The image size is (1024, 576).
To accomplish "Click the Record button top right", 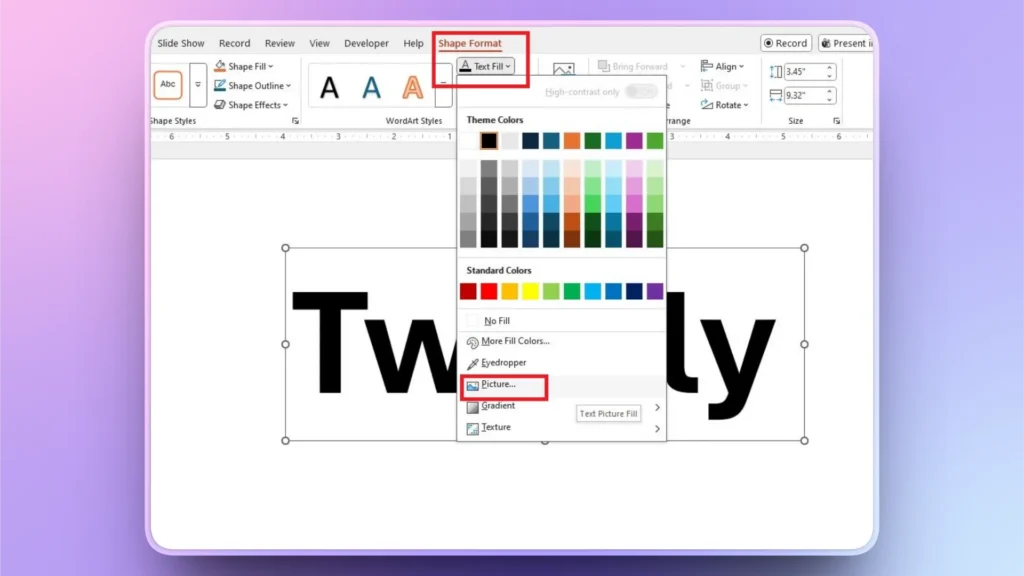I will pos(785,43).
